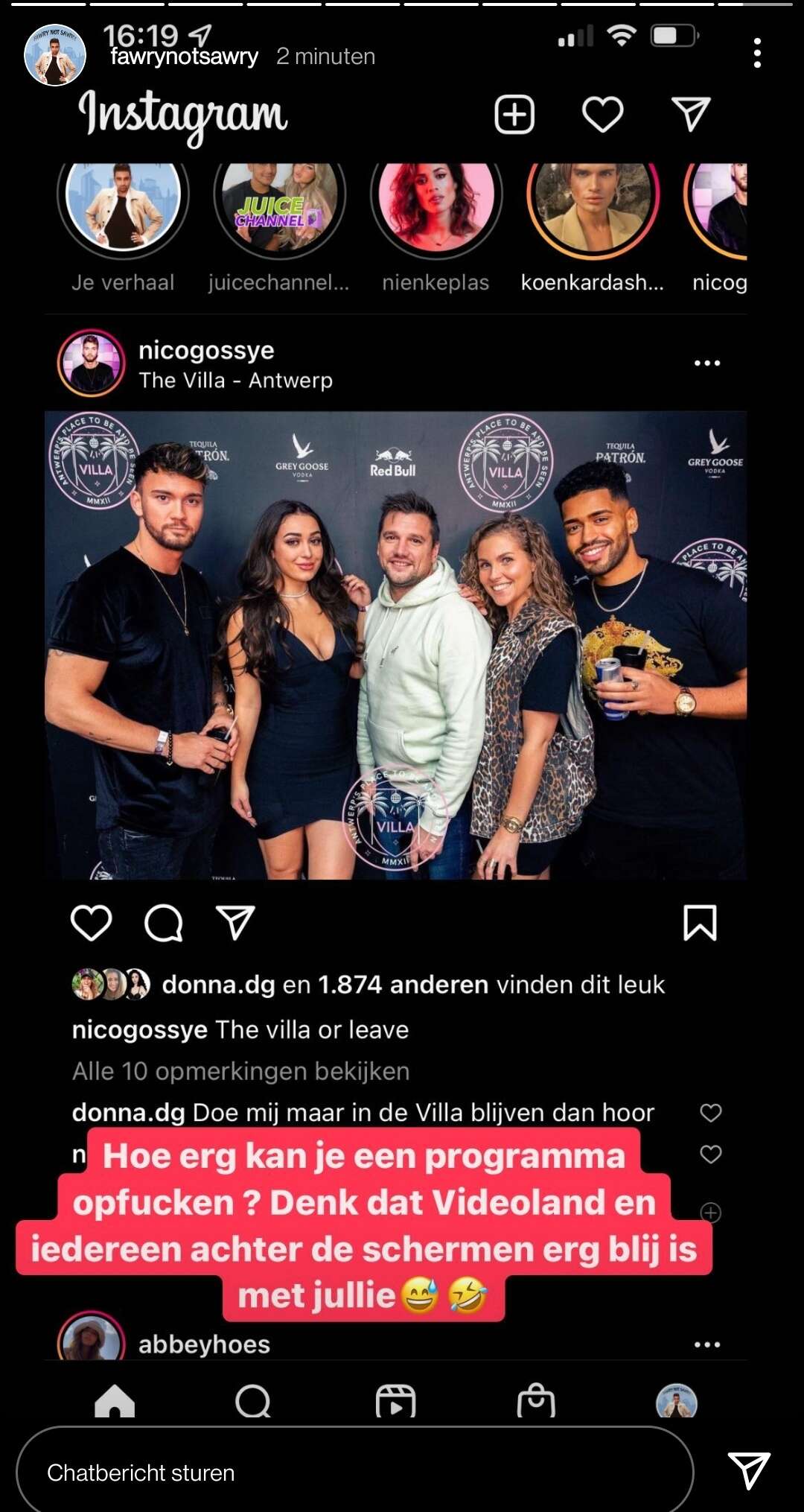804x1512 pixels.
Task: Focus the Chatbericht sturen message field
Action: tap(355, 1473)
